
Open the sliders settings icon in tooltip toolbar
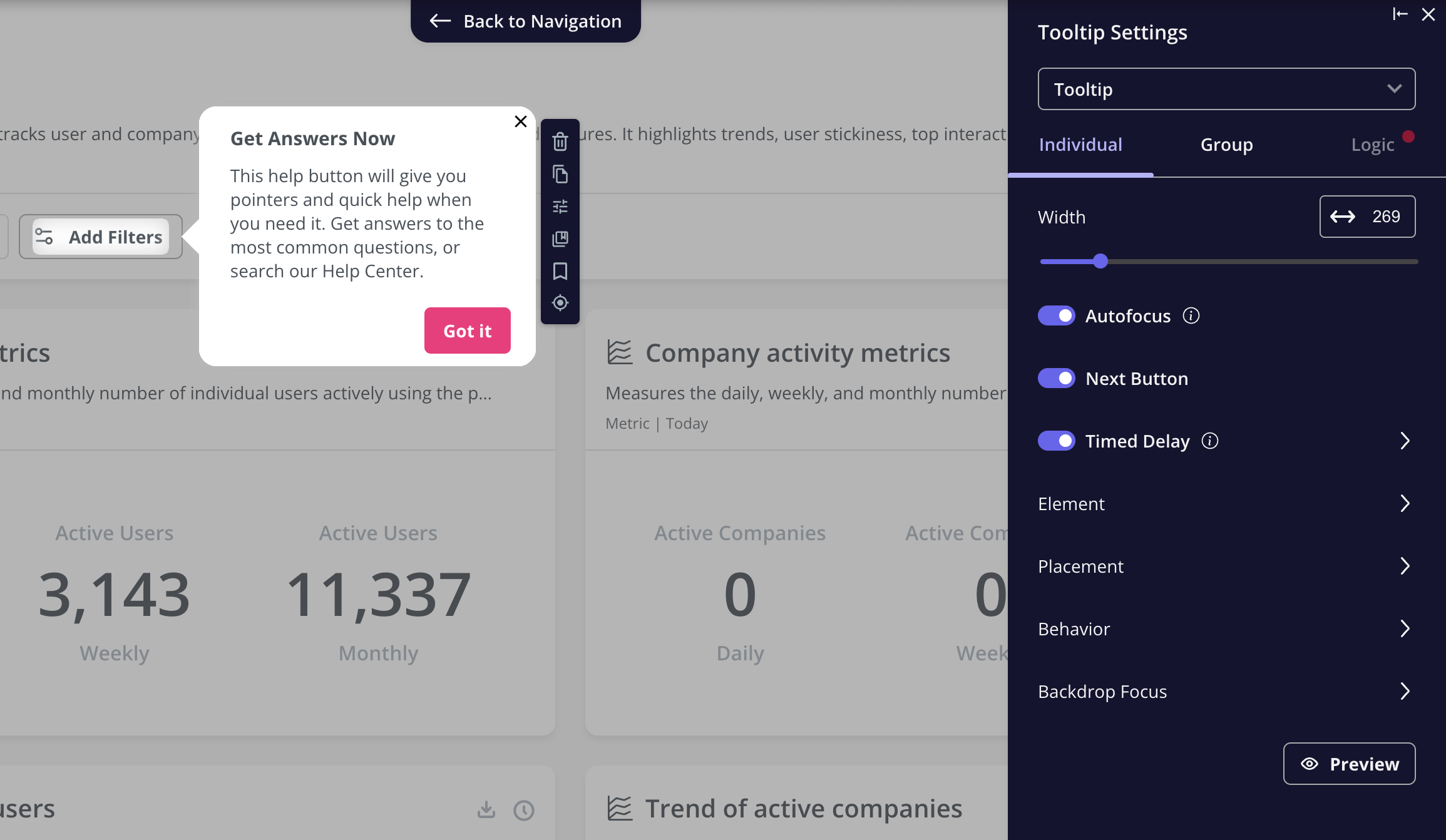[560, 207]
